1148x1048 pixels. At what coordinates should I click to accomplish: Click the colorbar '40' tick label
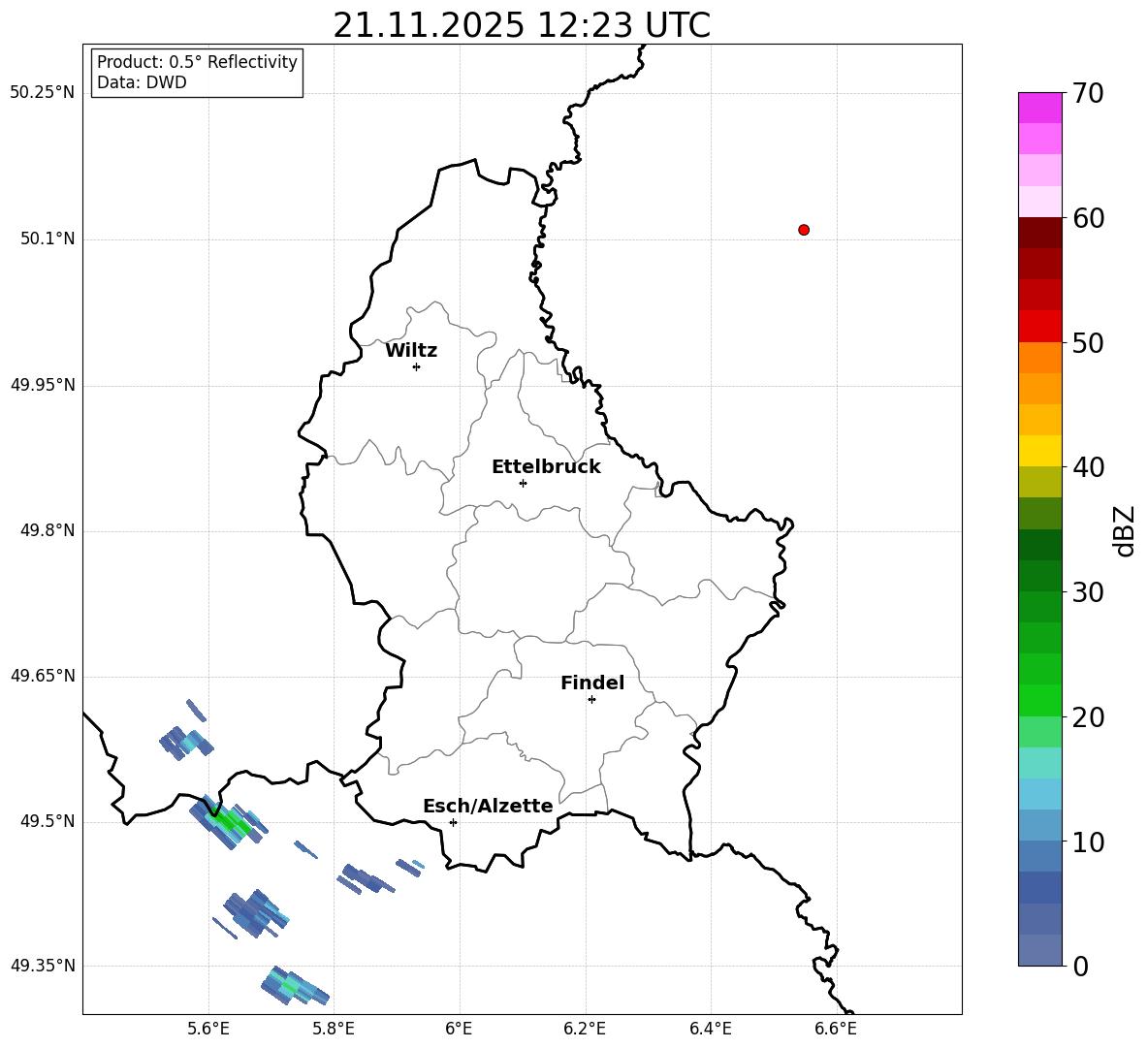pyautogui.click(x=1088, y=467)
